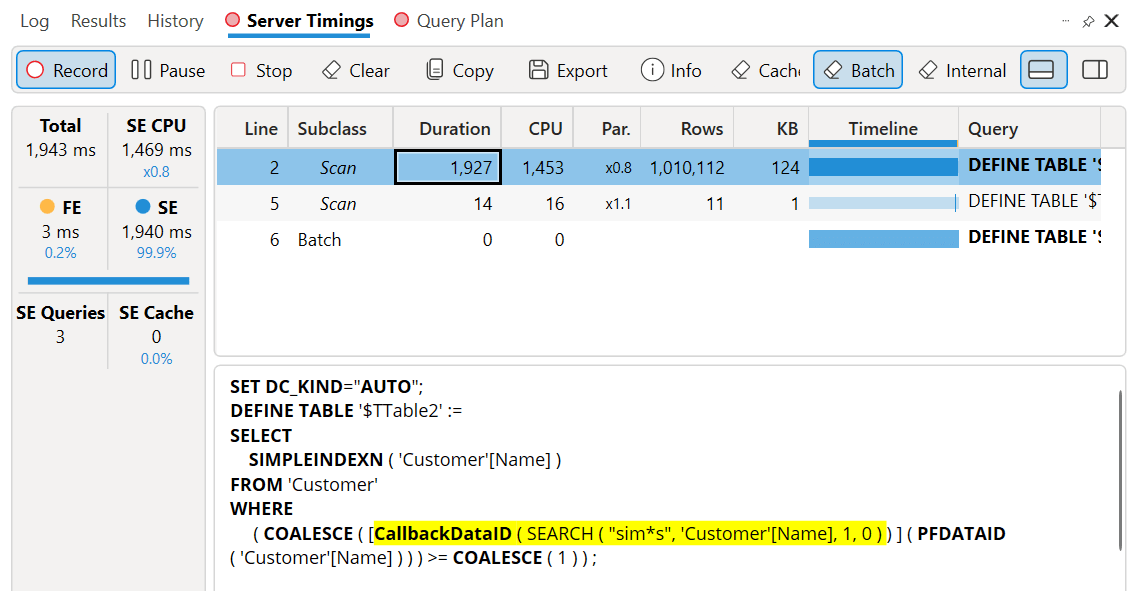Select the line 5 Scan row
The image size is (1128, 591).
point(658,203)
